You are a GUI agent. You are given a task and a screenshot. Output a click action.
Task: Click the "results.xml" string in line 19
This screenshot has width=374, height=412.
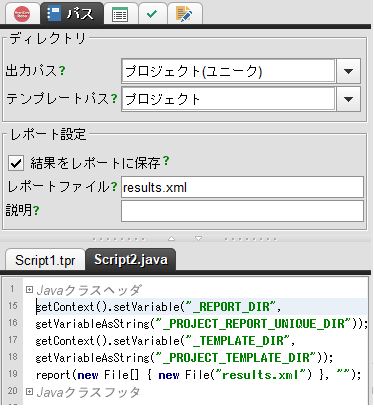point(261,375)
